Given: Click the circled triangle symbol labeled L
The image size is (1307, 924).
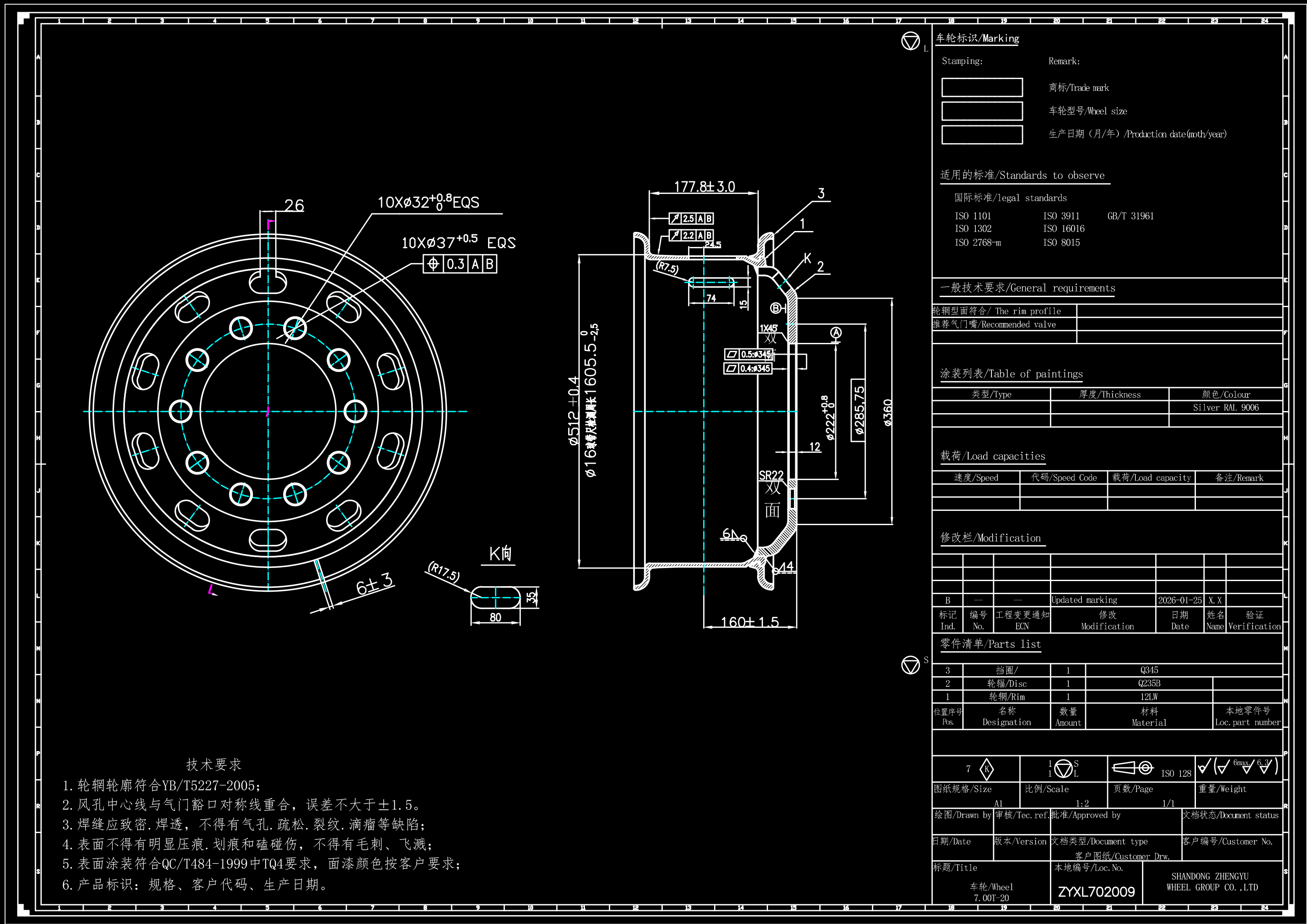Looking at the screenshot, I should point(910,41).
